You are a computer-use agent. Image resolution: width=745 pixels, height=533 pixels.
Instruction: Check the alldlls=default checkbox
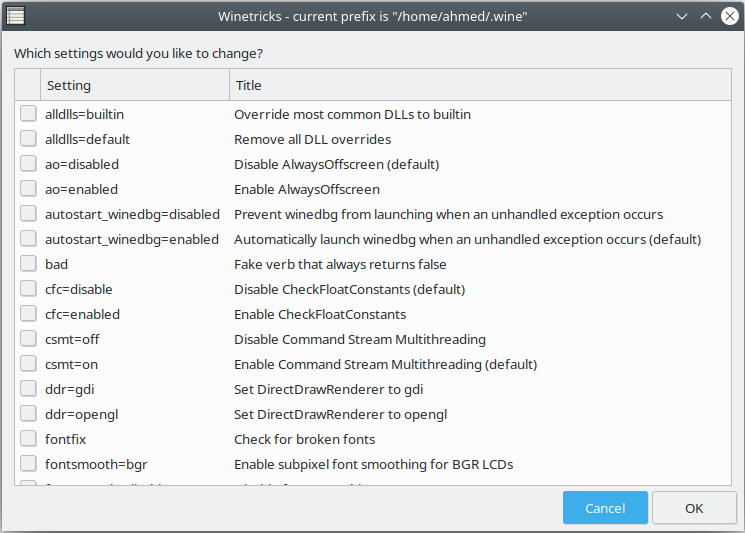point(28,139)
